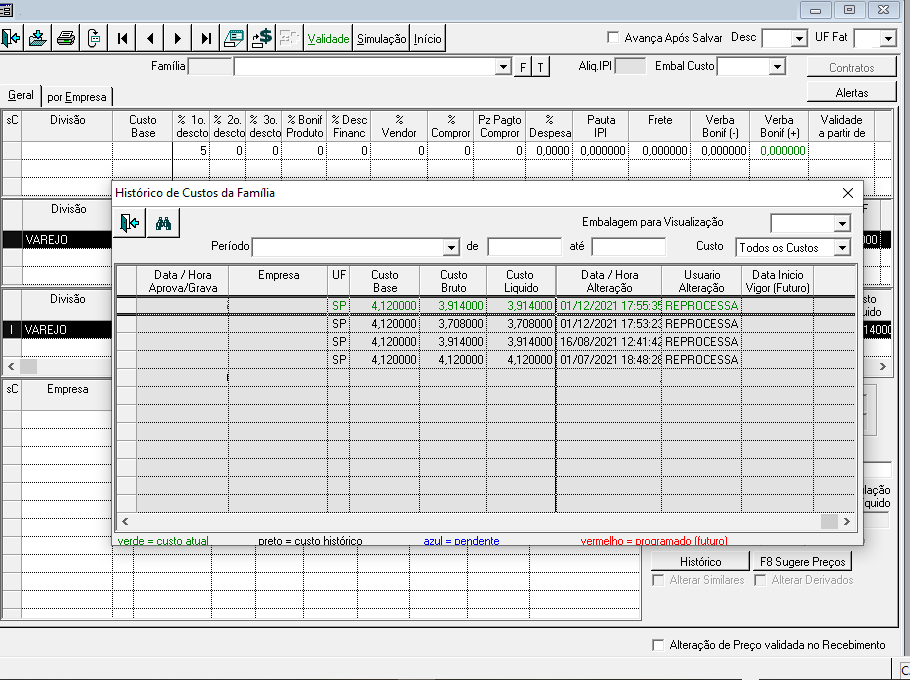Go to the next record
Image resolution: width=910 pixels, height=680 pixels.
pyautogui.click(x=178, y=38)
